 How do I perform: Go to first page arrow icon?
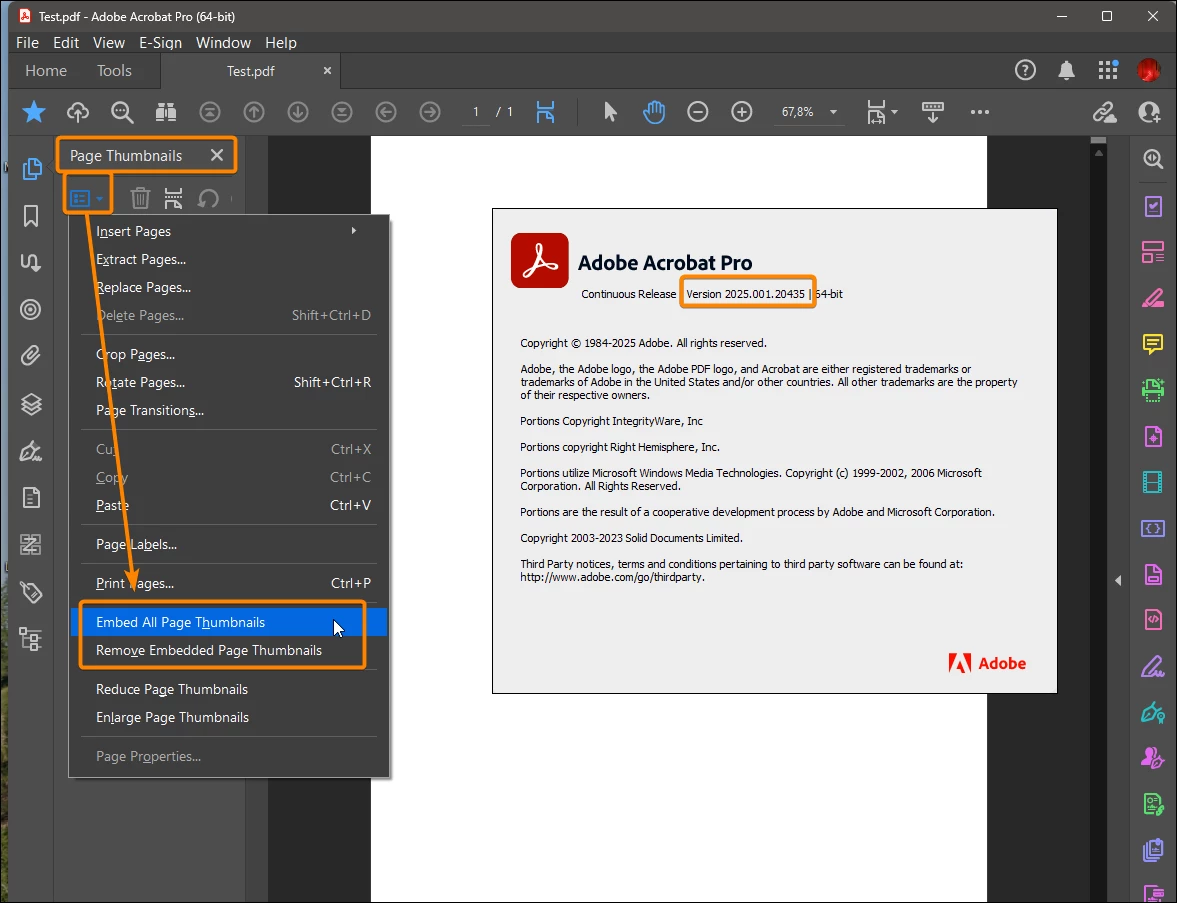click(x=209, y=112)
